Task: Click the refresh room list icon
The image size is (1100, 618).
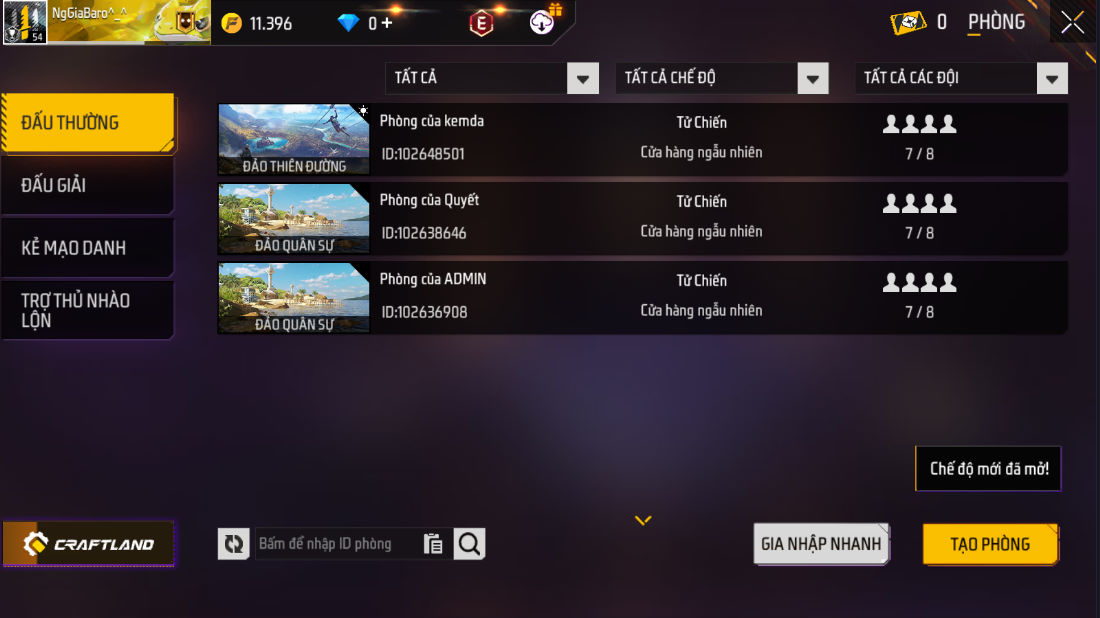Action: tap(234, 544)
